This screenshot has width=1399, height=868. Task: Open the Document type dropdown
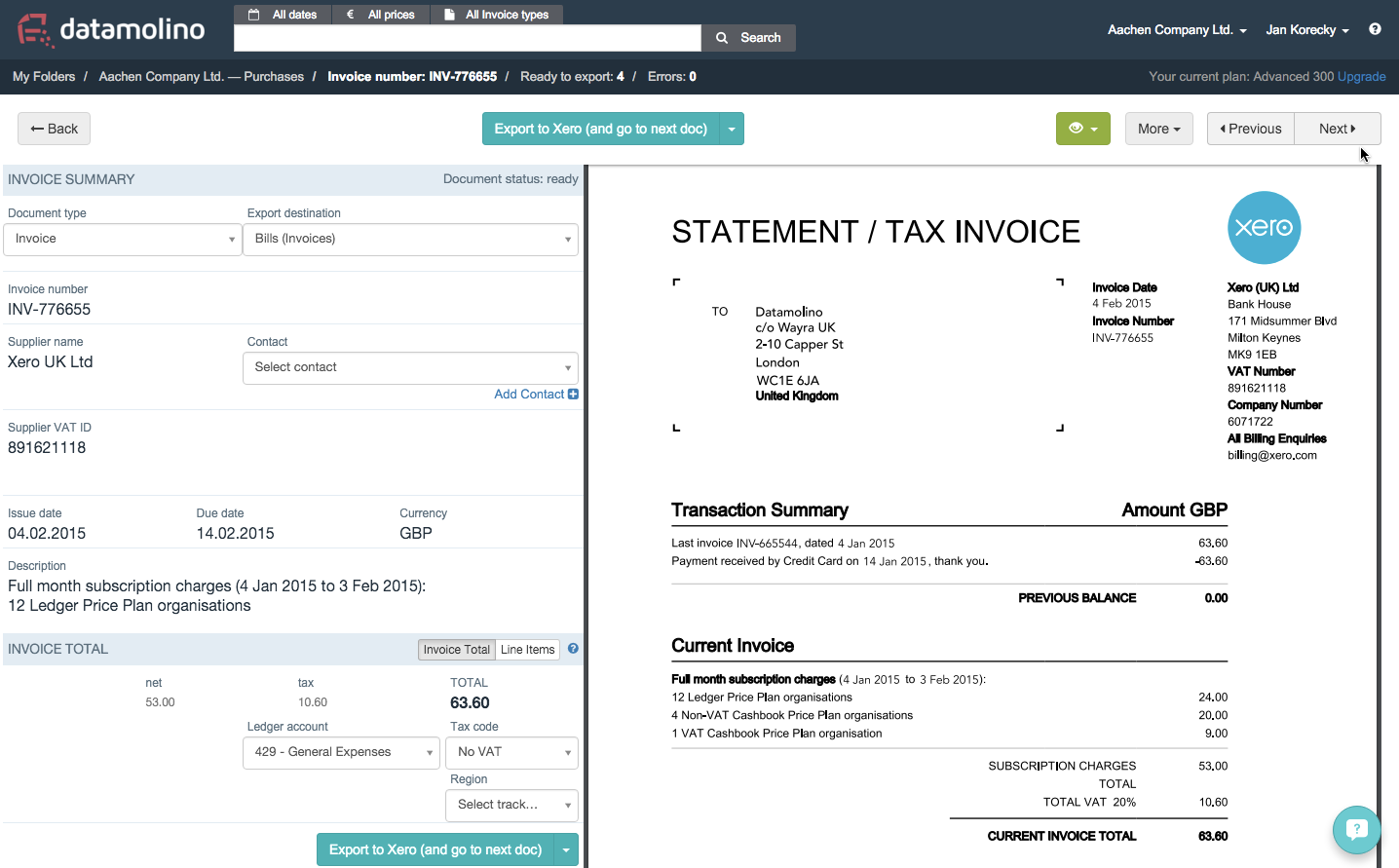(x=123, y=240)
